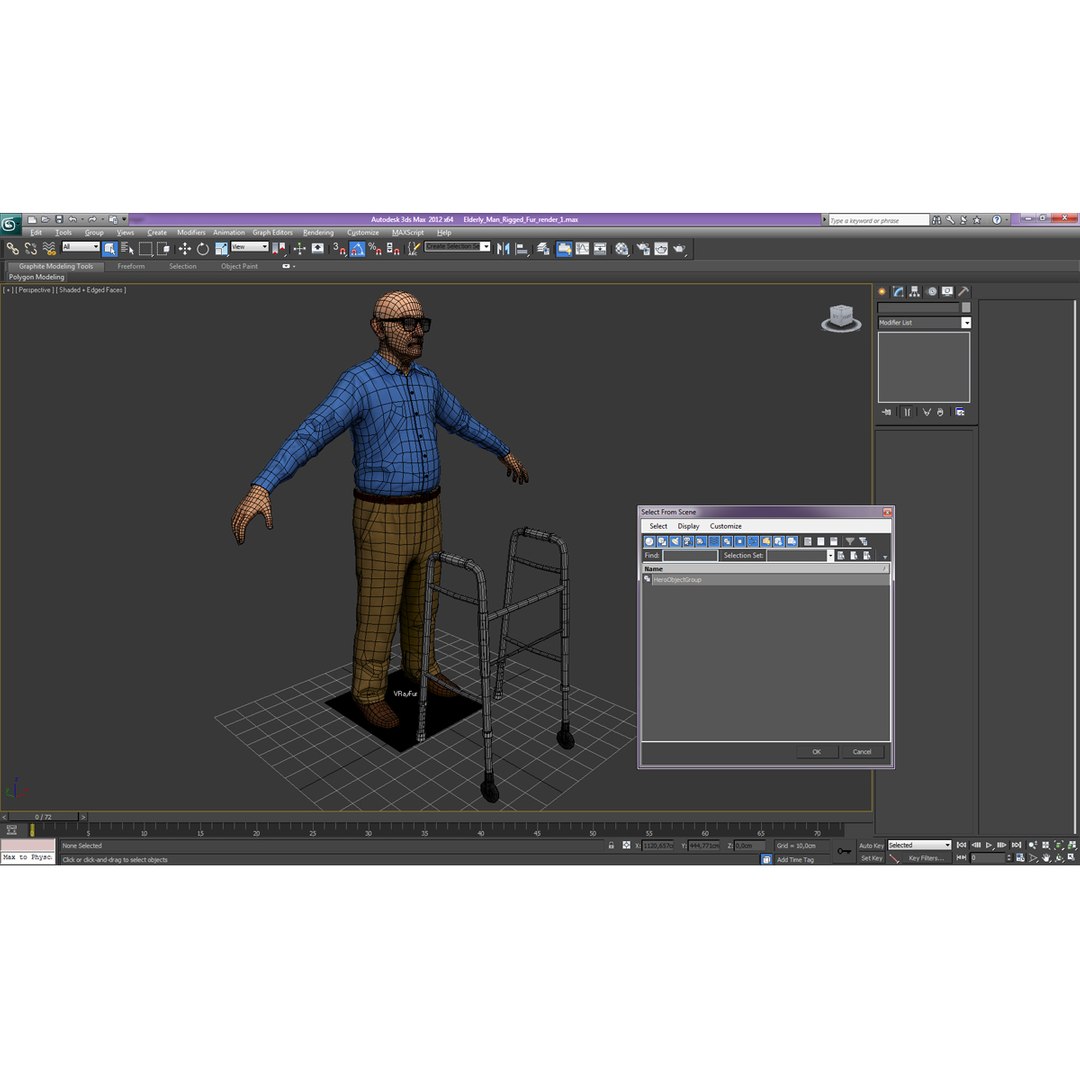Viewport: 1080px width, 1080px height.
Task: Open the key mode 'Selected' dropdown
Action: tap(919, 845)
